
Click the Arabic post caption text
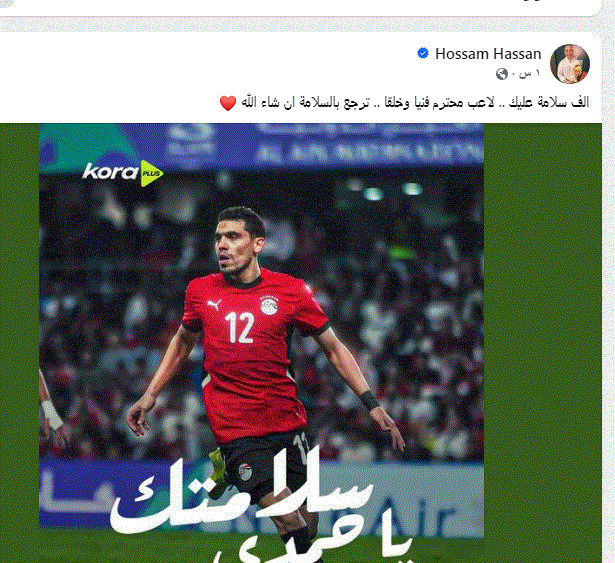415,103
